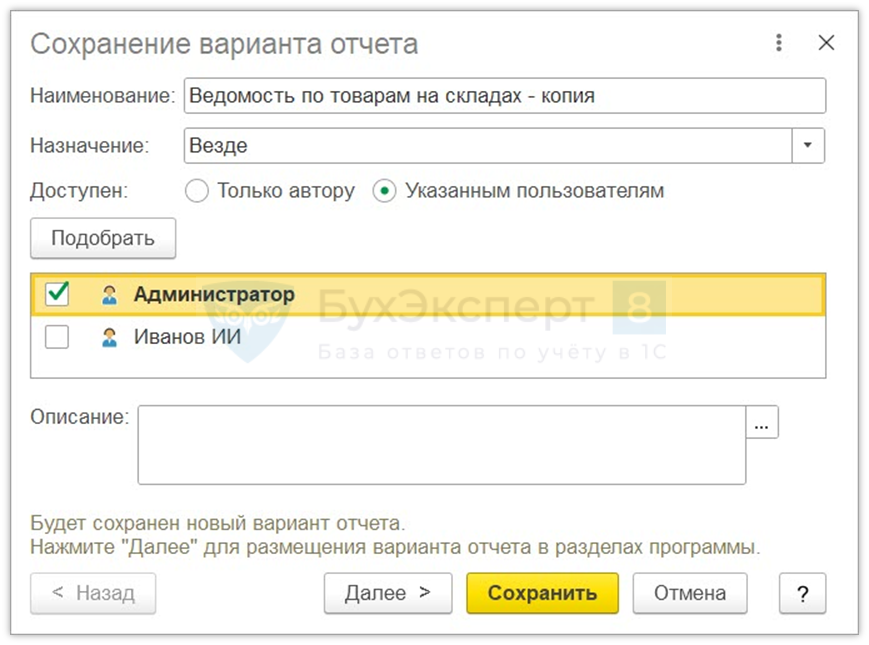Image resolution: width=869 pixels, height=645 pixels.
Task: Select the Только автору radio option
Action: [197, 191]
